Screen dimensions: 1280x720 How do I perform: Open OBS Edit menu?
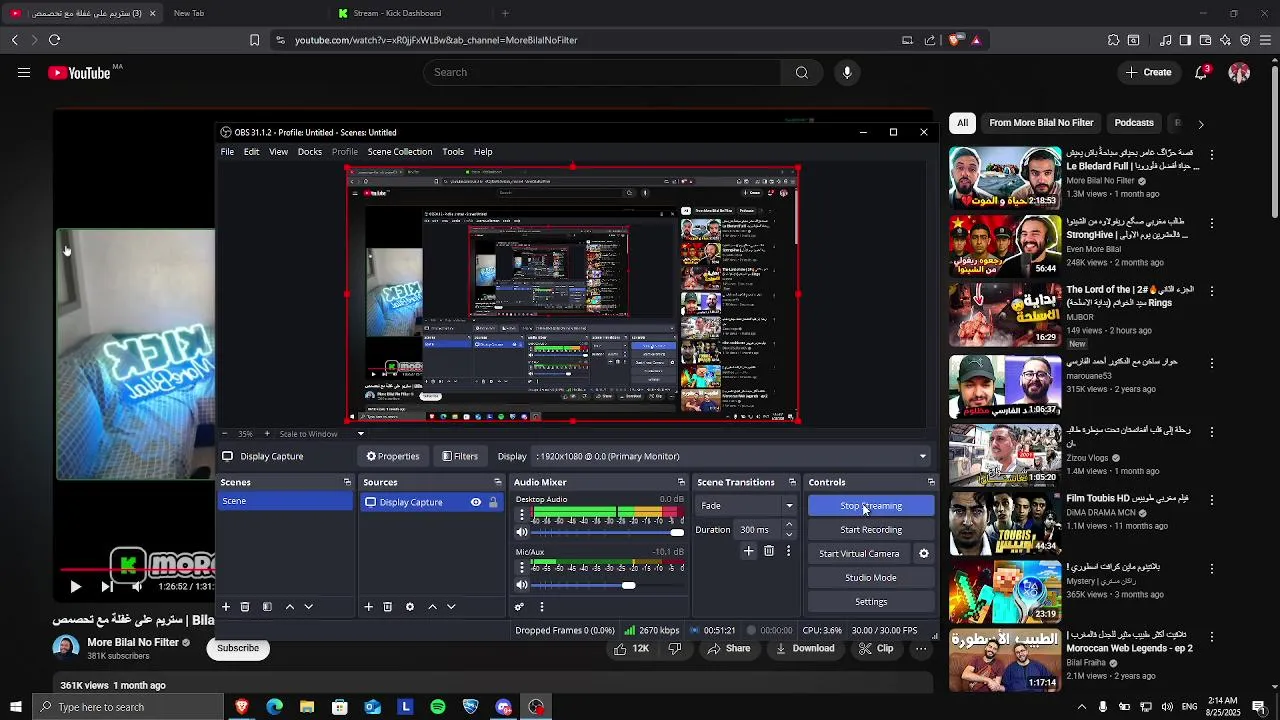tap(251, 152)
